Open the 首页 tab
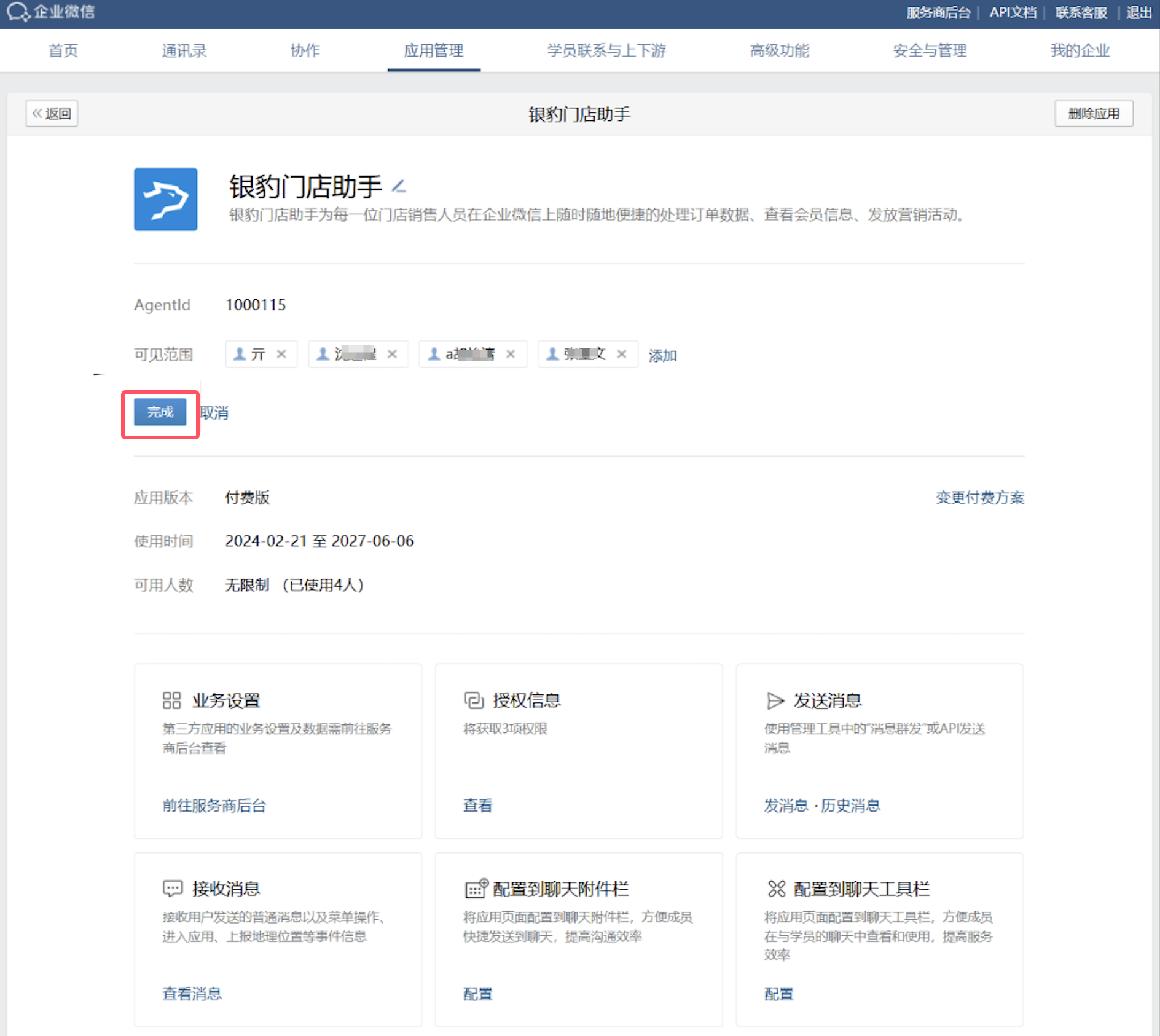1160x1036 pixels. (63, 50)
